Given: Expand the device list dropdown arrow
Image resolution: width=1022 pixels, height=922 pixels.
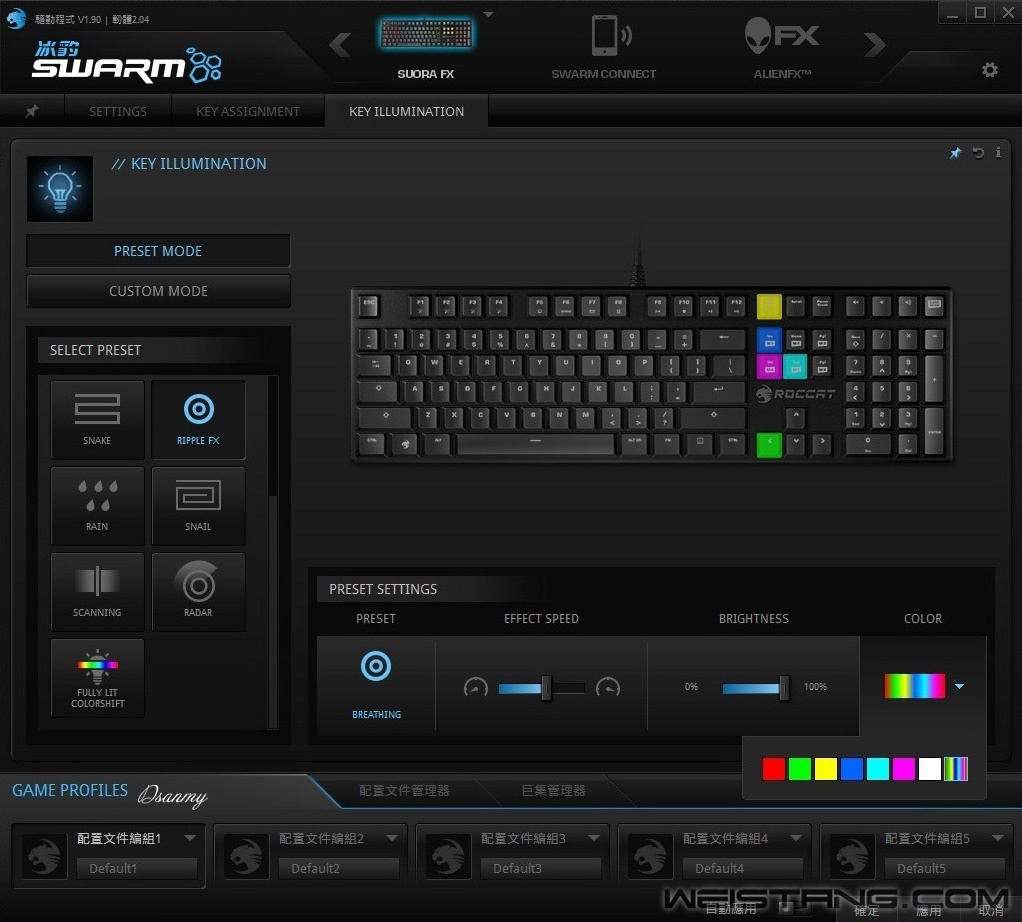Looking at the screenshot, I should pyautogui.click(x=489, y=14).
